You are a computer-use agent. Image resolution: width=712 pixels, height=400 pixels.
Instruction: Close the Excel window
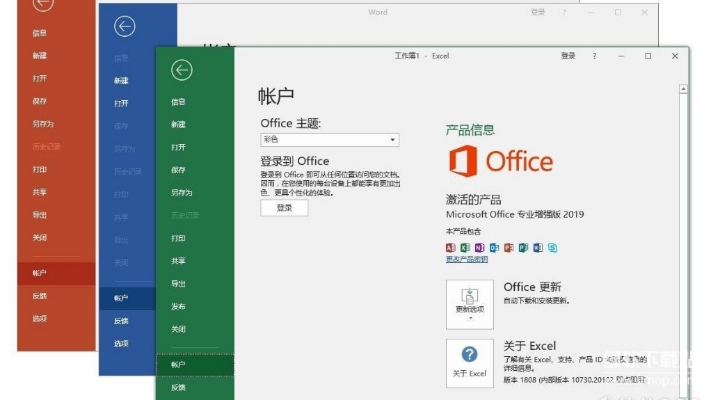pyautogui.click(x=675, y=56)
